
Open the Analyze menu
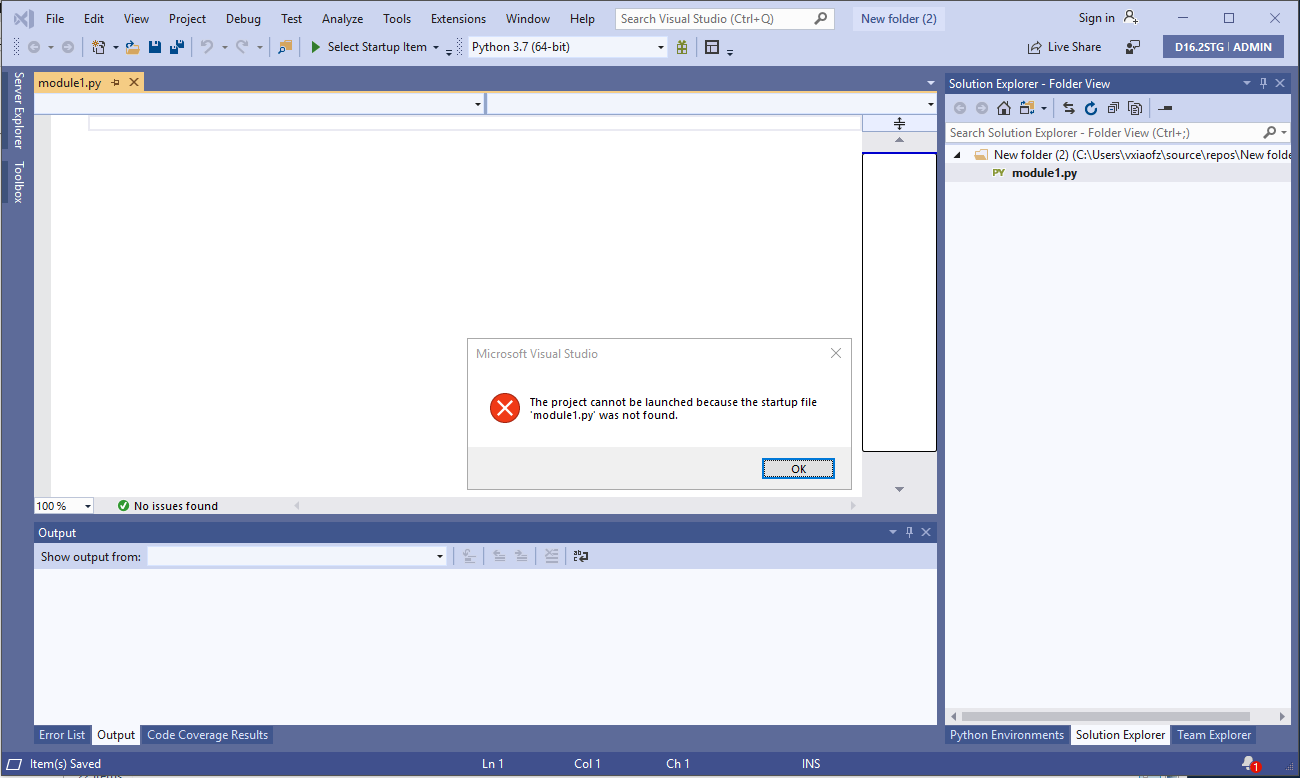click(342, 19)
